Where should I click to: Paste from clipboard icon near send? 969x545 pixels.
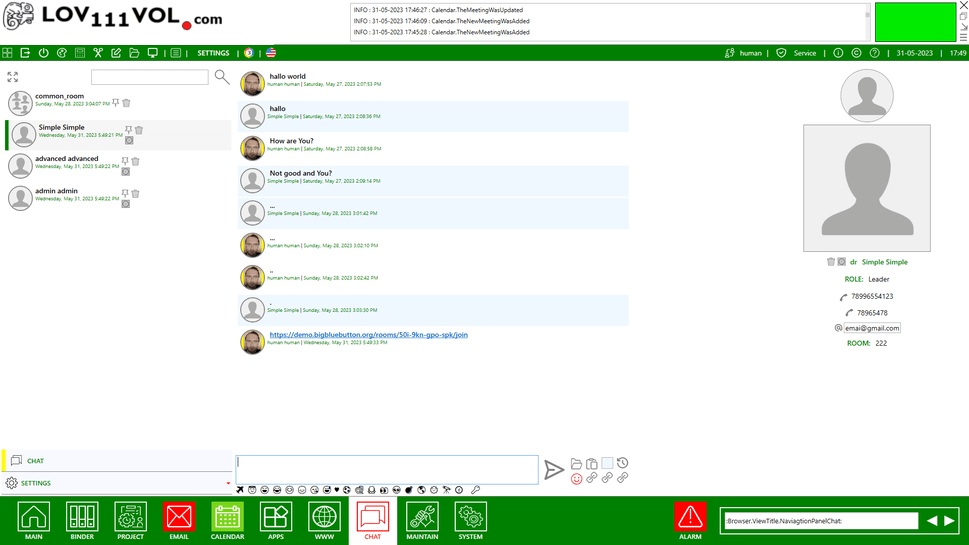point(591,463)
